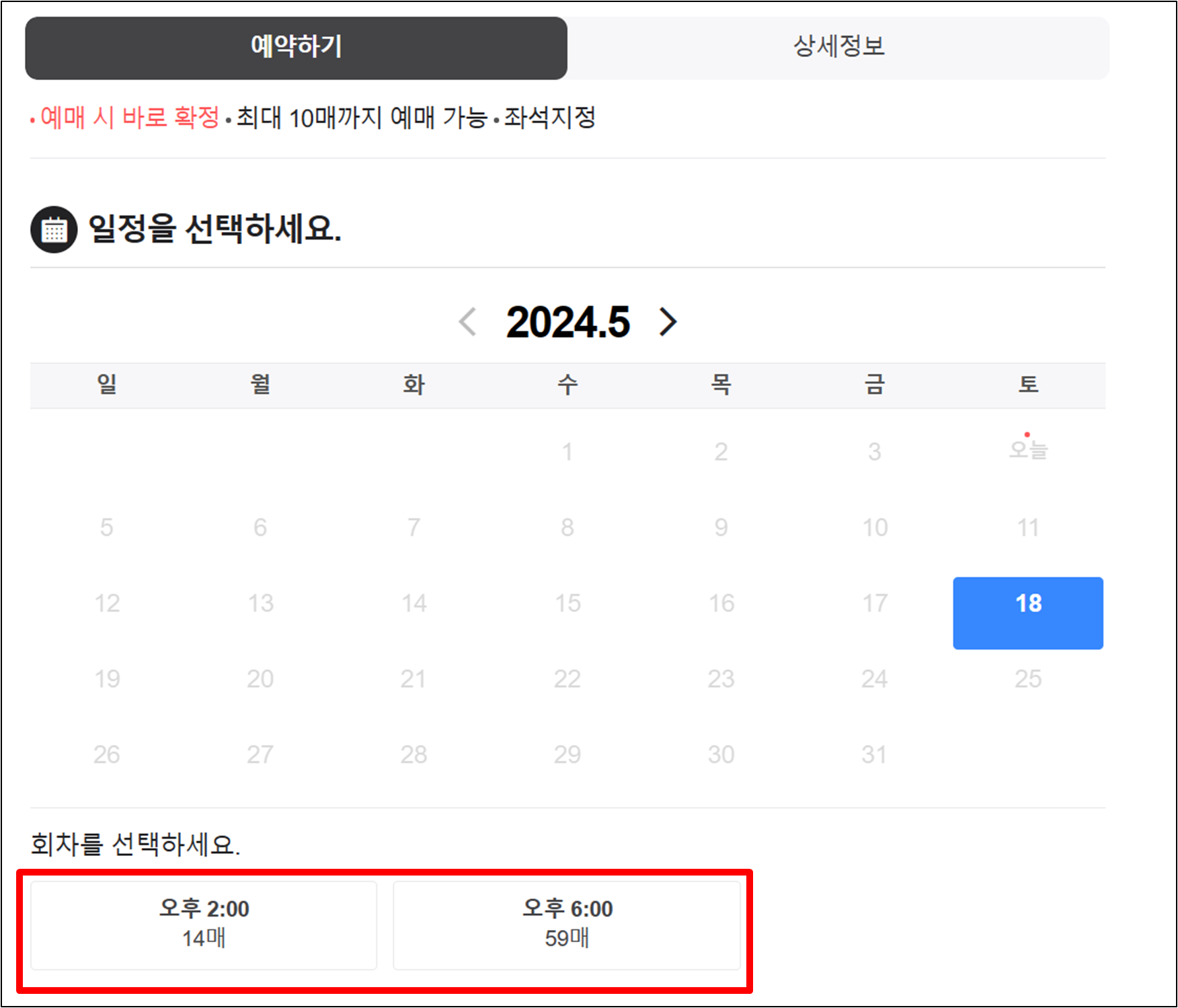The height and width of the screenshot is (1008, 1178).
Task: Click the 좌석지정 notice text
Action: 550,118
